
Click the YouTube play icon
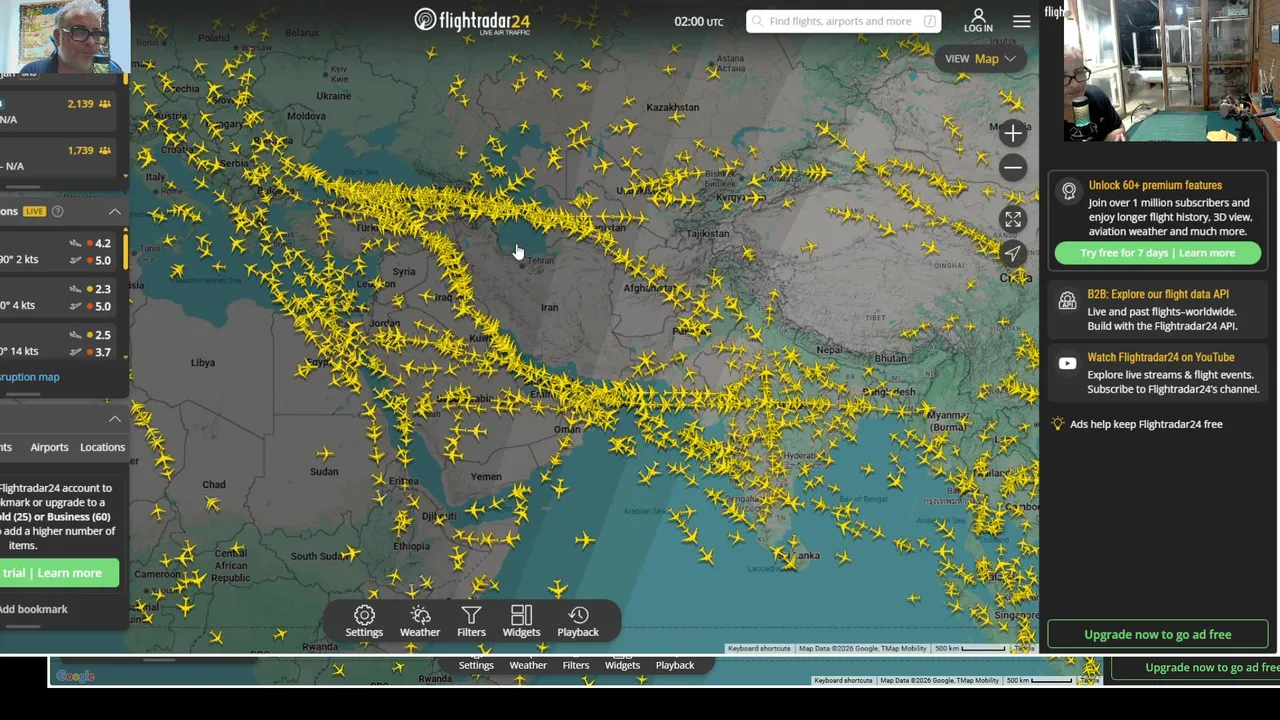tap(1068, 364)
